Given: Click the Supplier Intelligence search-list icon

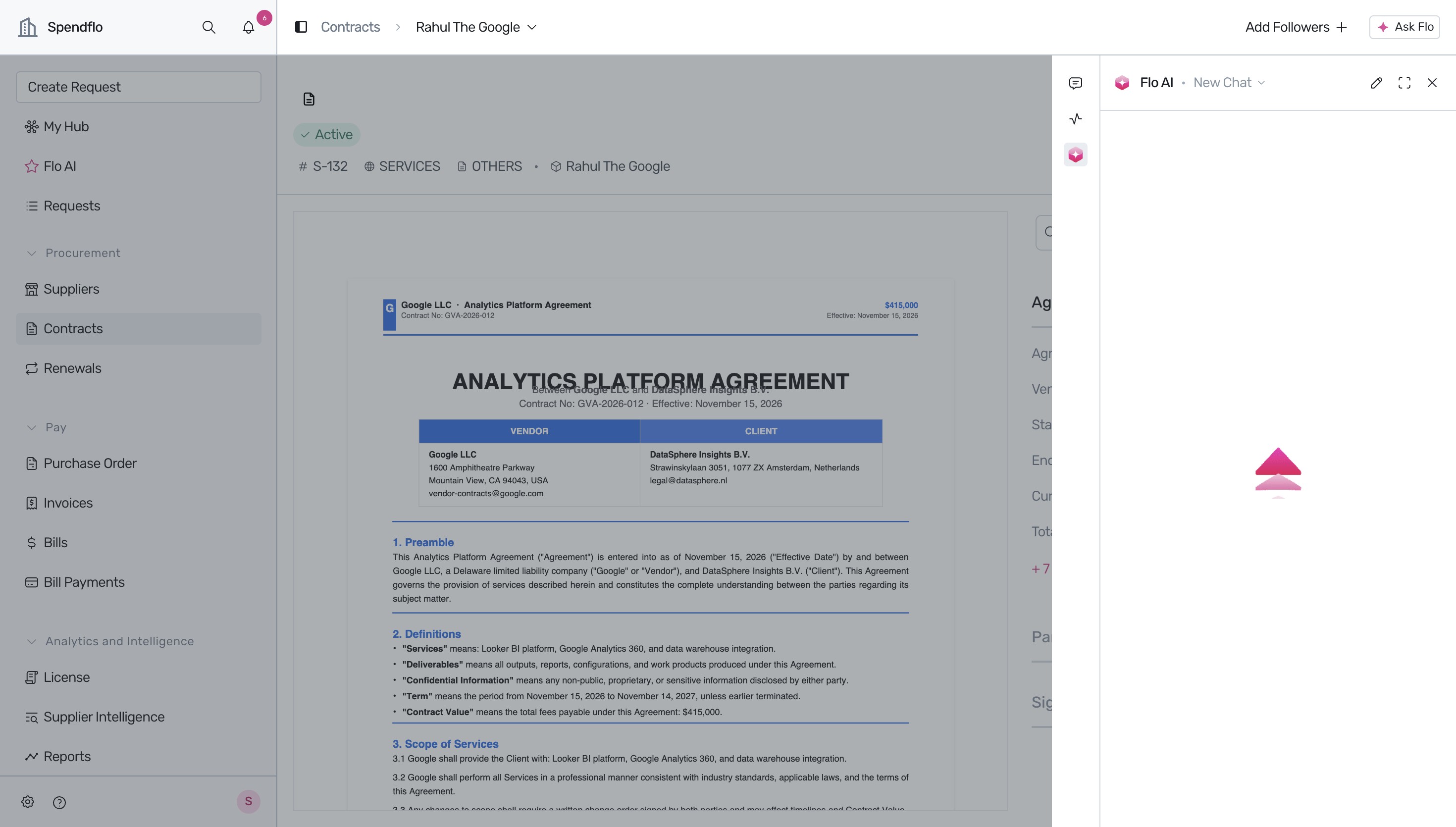Looking at the screenshot, I should (x=32, y=717).
